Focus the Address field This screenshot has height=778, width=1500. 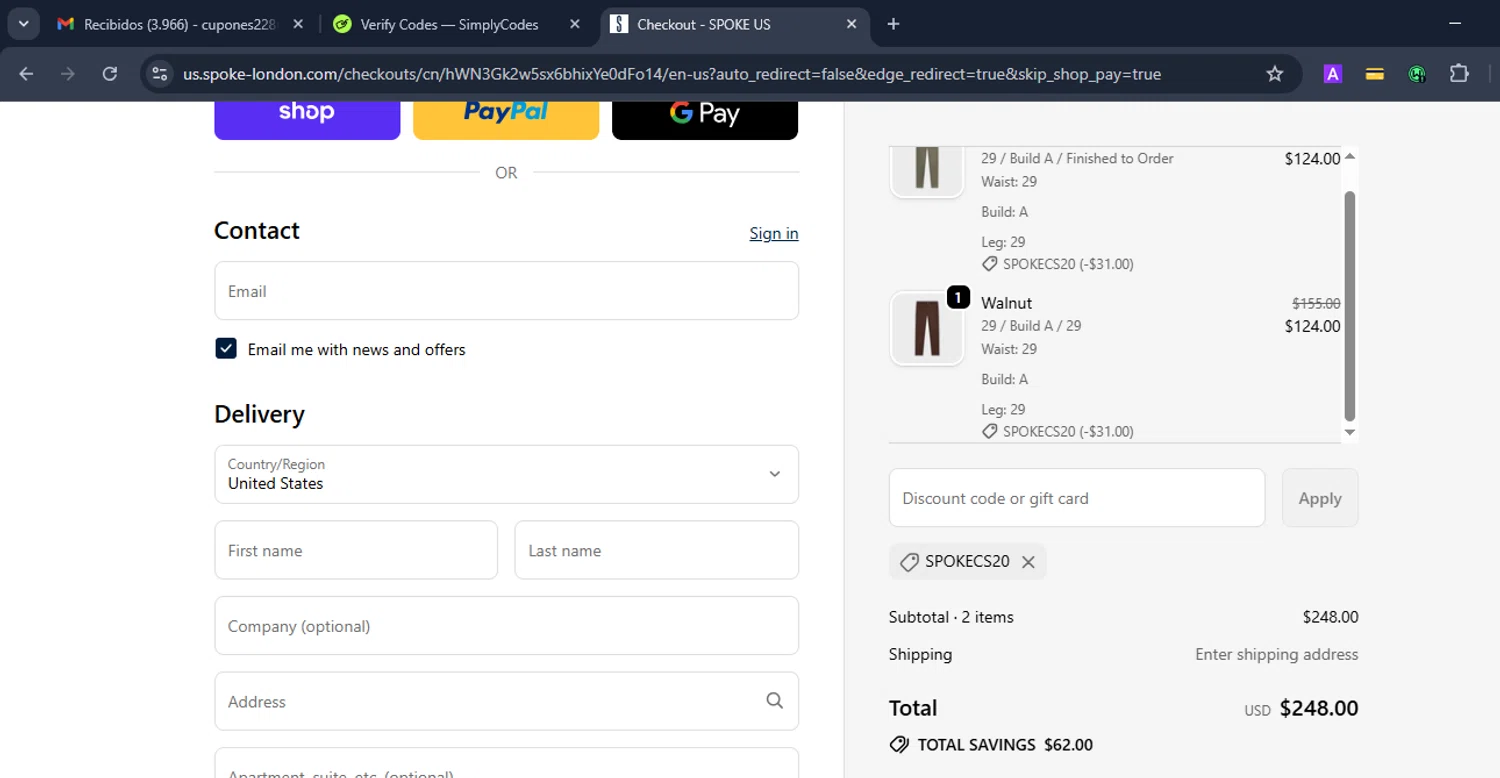click(506, 701)
